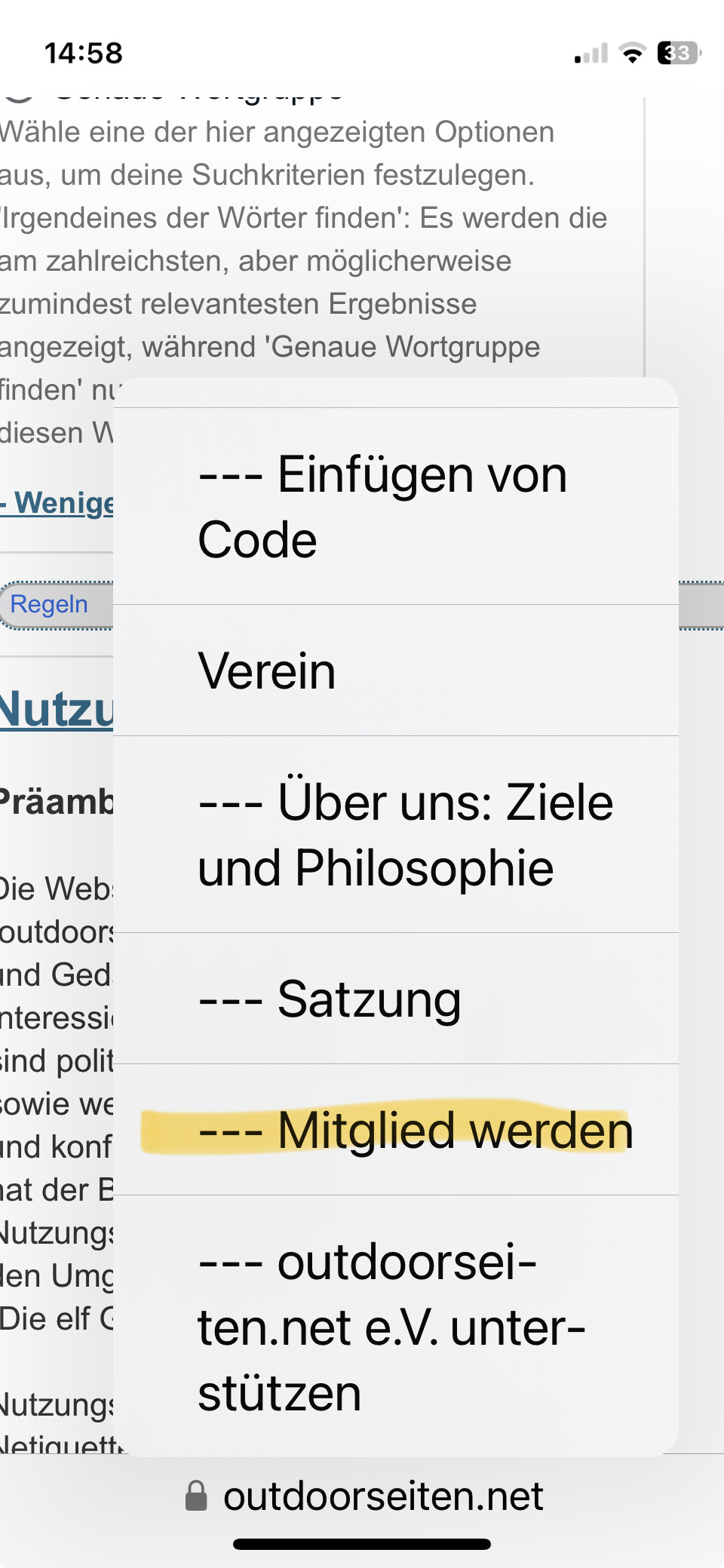Tap the lock icon beside the URL
Screen dimensions: 724x1568
point(196,1496)
